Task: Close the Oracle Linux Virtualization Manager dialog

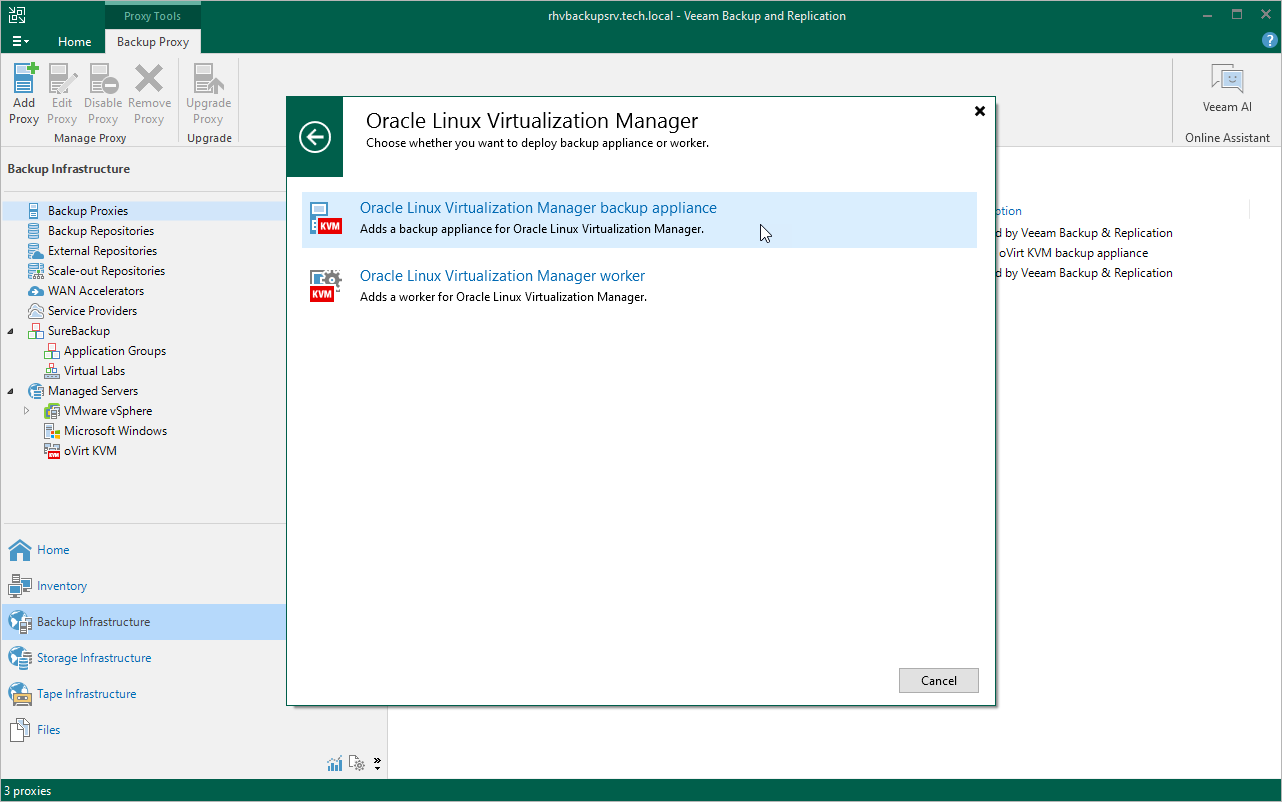Action: 980,111
